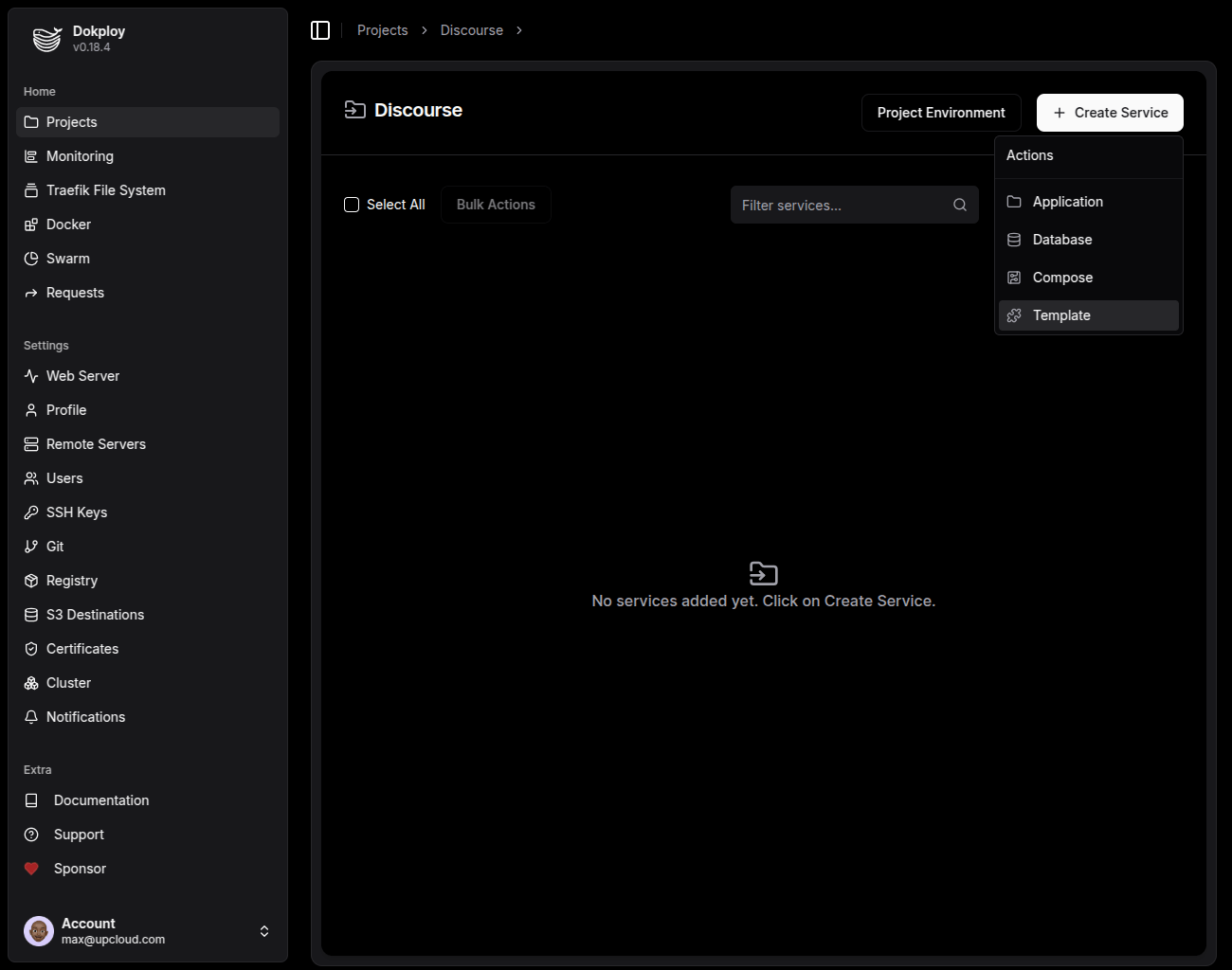Open the Documentation link
Viewport: 1232px width, 970px height.
[x=101, y=799]
